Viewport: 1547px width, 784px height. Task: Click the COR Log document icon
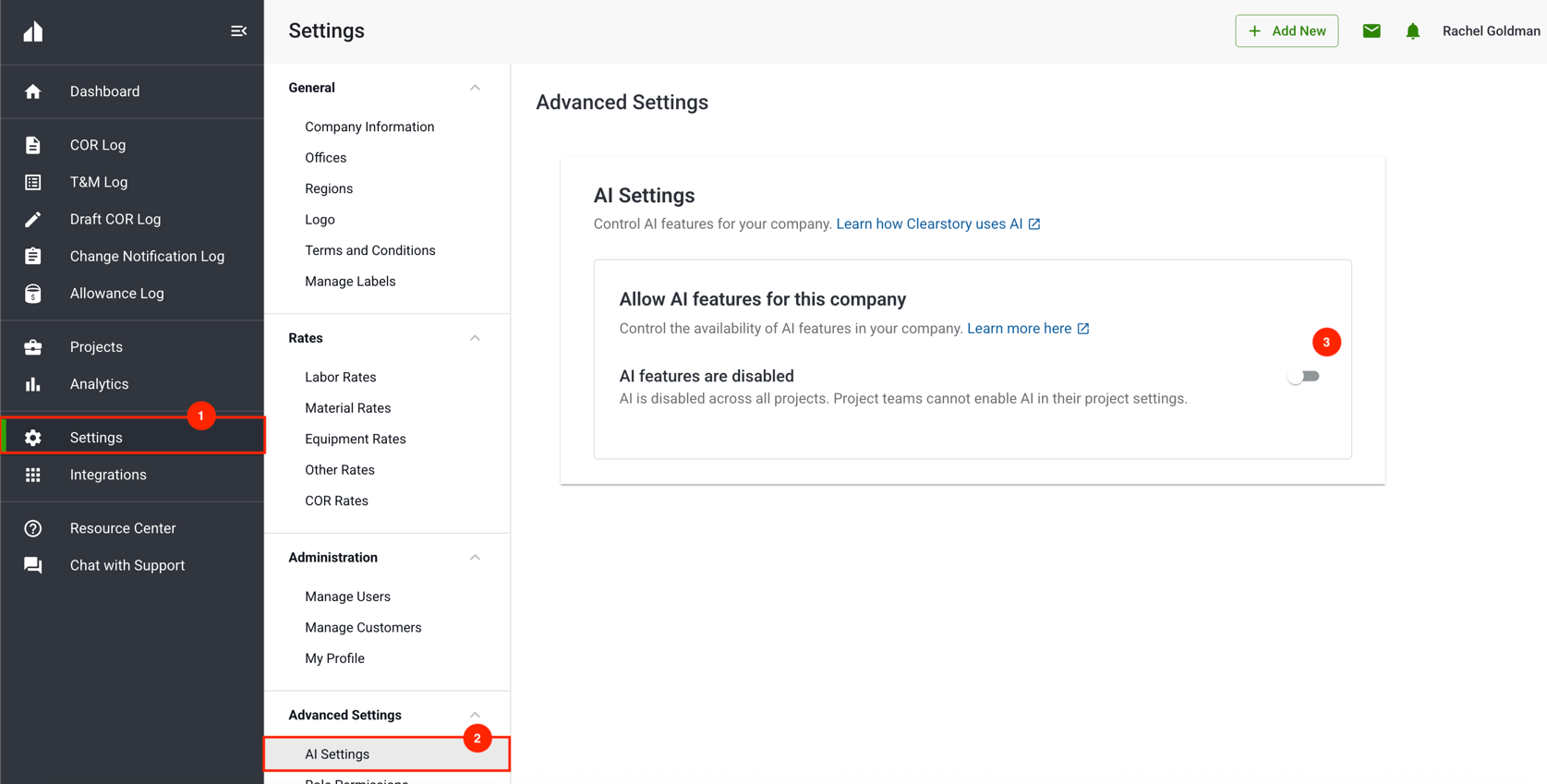click(x=33, y=145)
